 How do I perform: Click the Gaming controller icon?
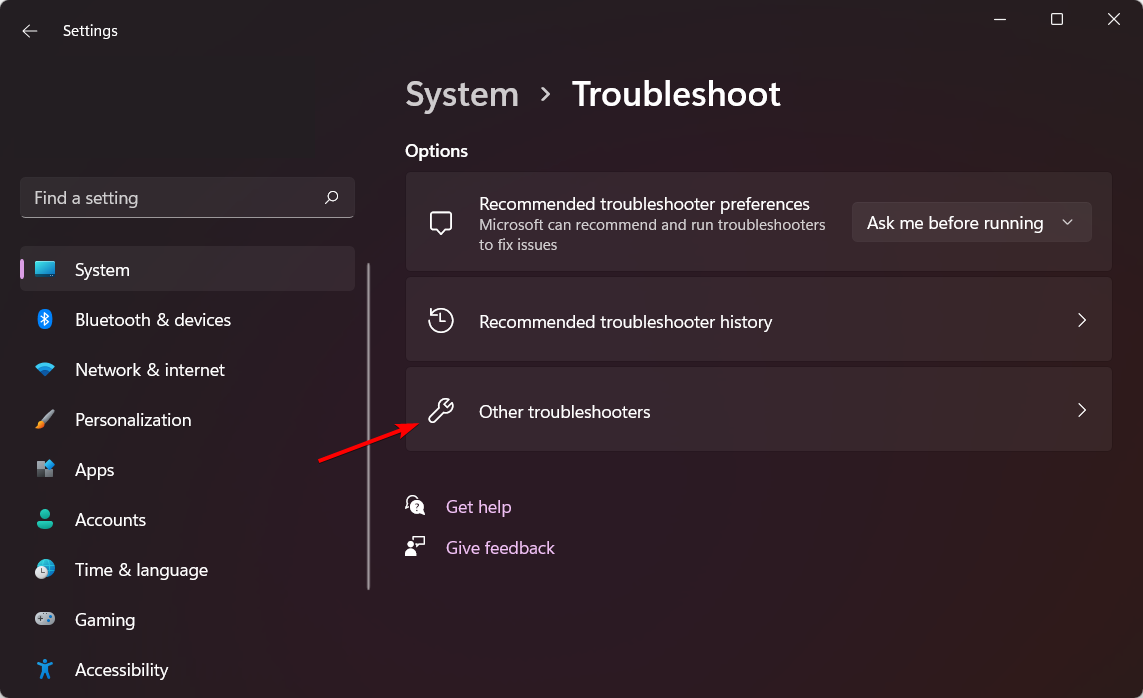pos(45,619)
